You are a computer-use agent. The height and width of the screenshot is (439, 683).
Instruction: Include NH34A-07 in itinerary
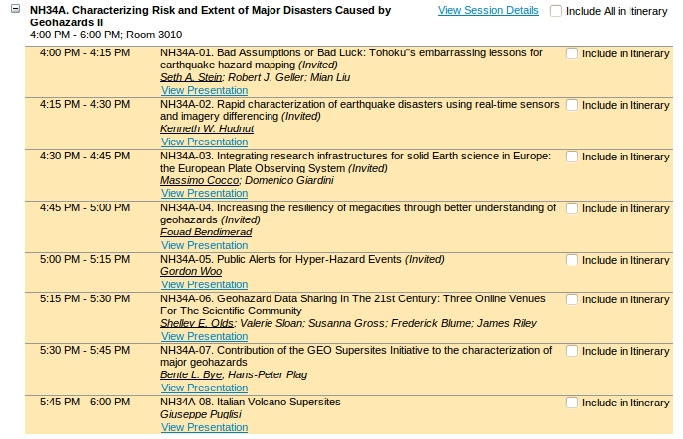pos(572,352)
